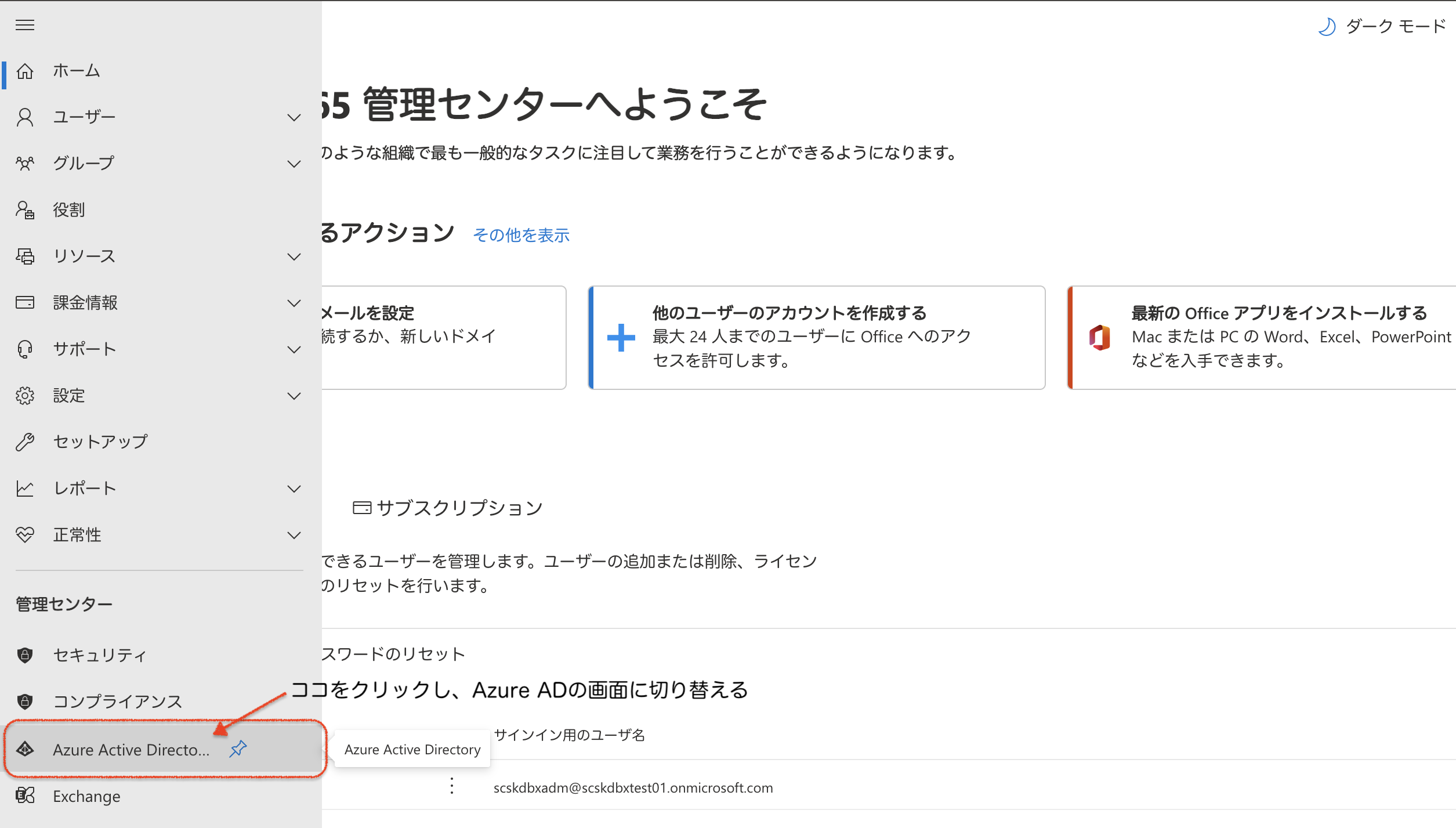Click the subscription (サブスクリプション) card icon
This screenshot has width=1456, height=828.
[x=362, y=508]
